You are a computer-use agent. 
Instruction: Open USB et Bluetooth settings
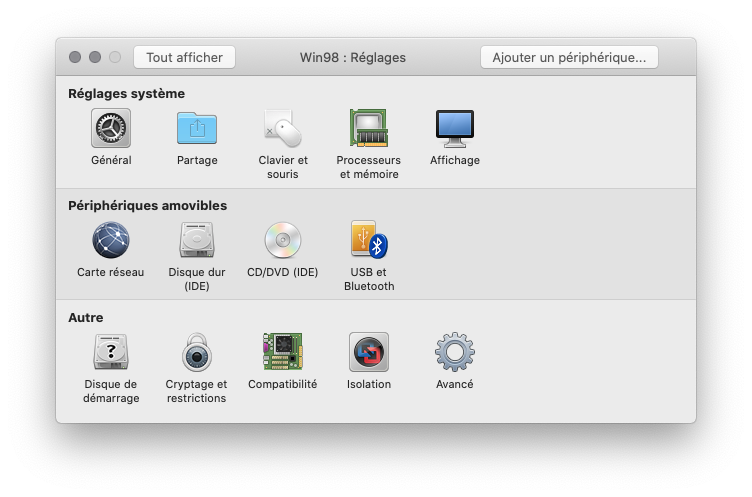click(368, 240)
